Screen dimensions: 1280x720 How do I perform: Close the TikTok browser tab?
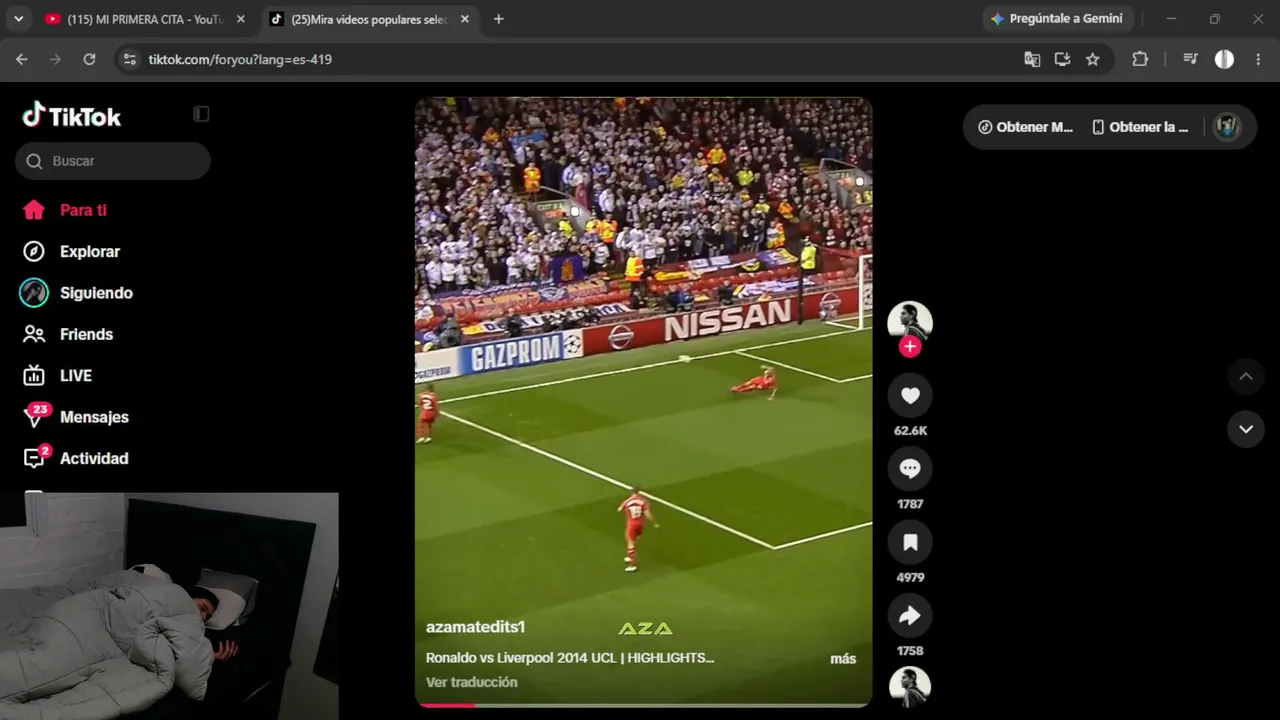[464, 19]
